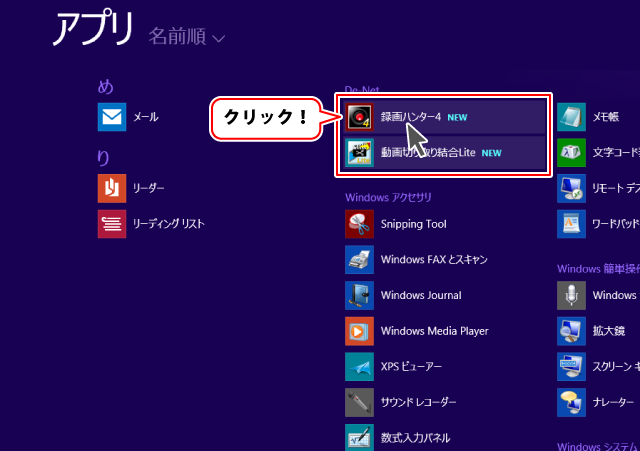Expand the 名前順 sort dropdown

click(x=187, y=37)
